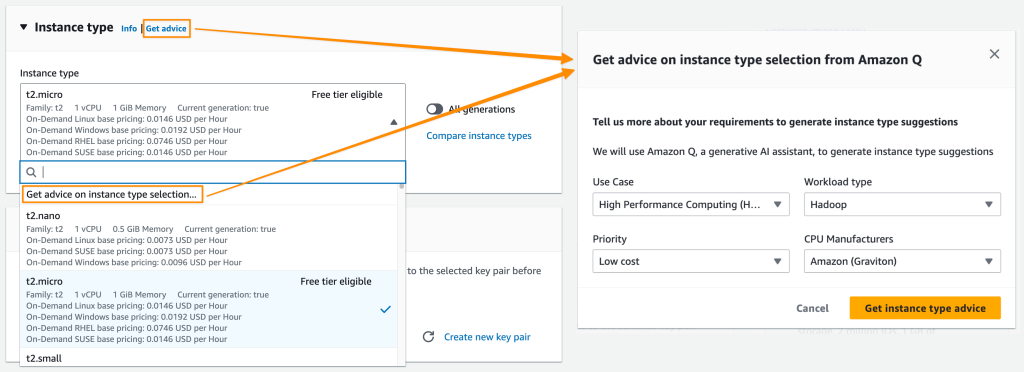Image resolution: width=1024 pixels, height=372 pixels.
Task: Close the Amazon Q advice dialog
Action: coord(995,54)
